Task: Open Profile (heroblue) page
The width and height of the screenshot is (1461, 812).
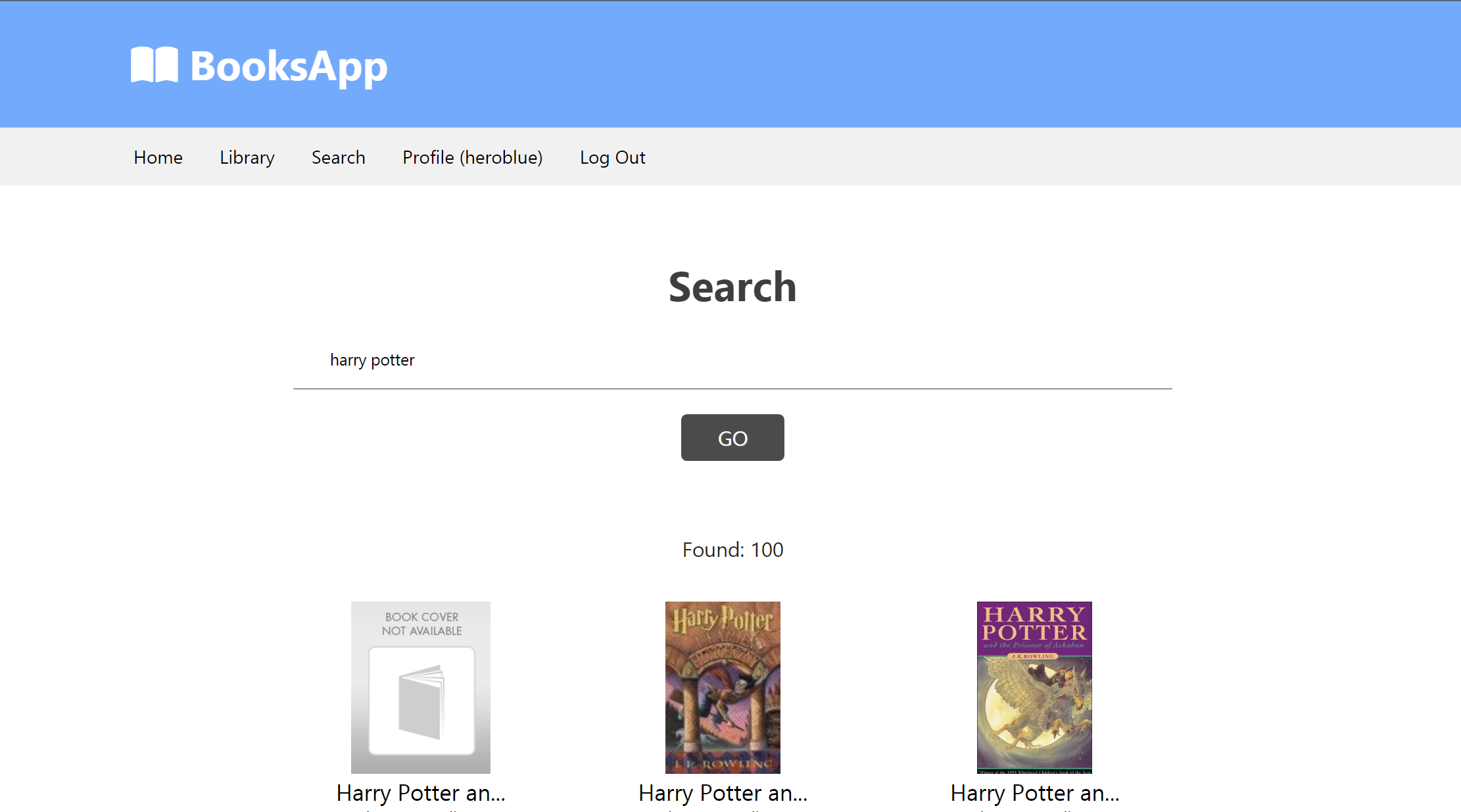Action: 472,158
